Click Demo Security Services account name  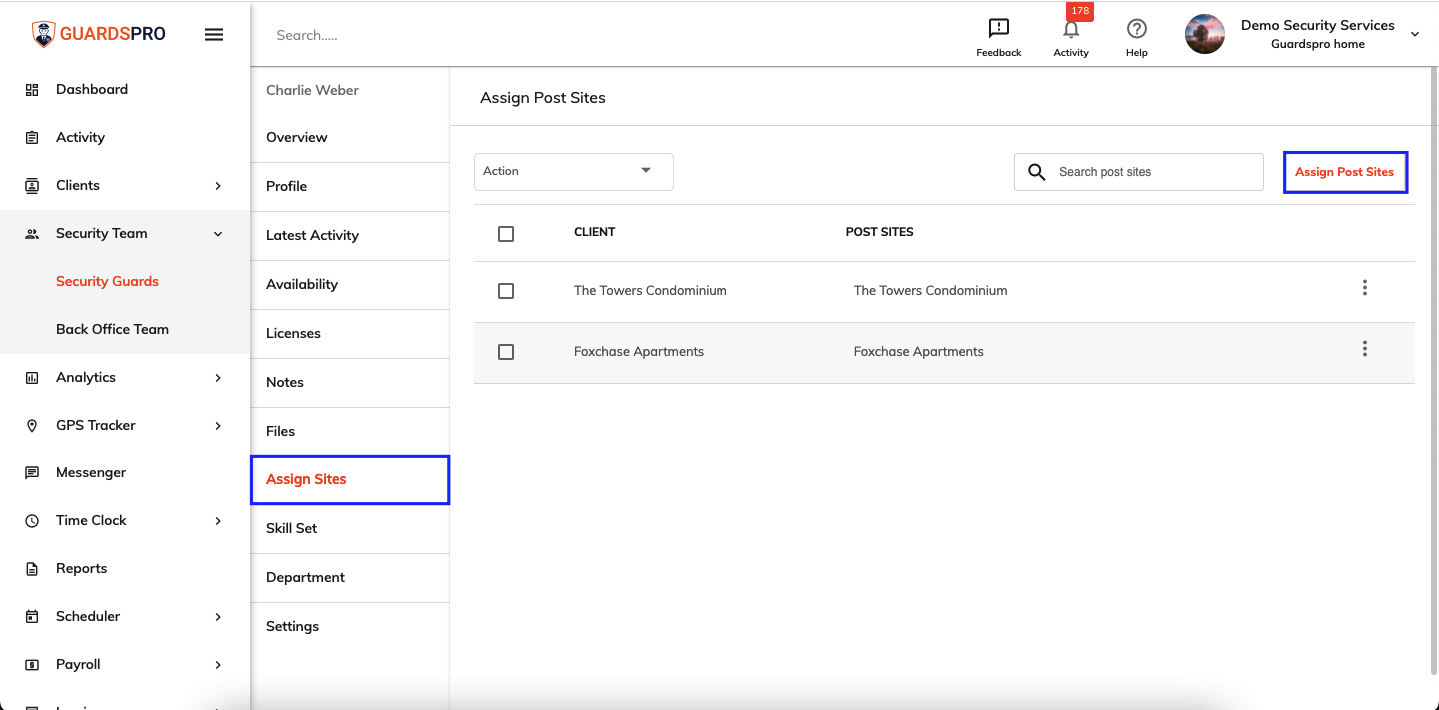click(x=1318, y=26)
